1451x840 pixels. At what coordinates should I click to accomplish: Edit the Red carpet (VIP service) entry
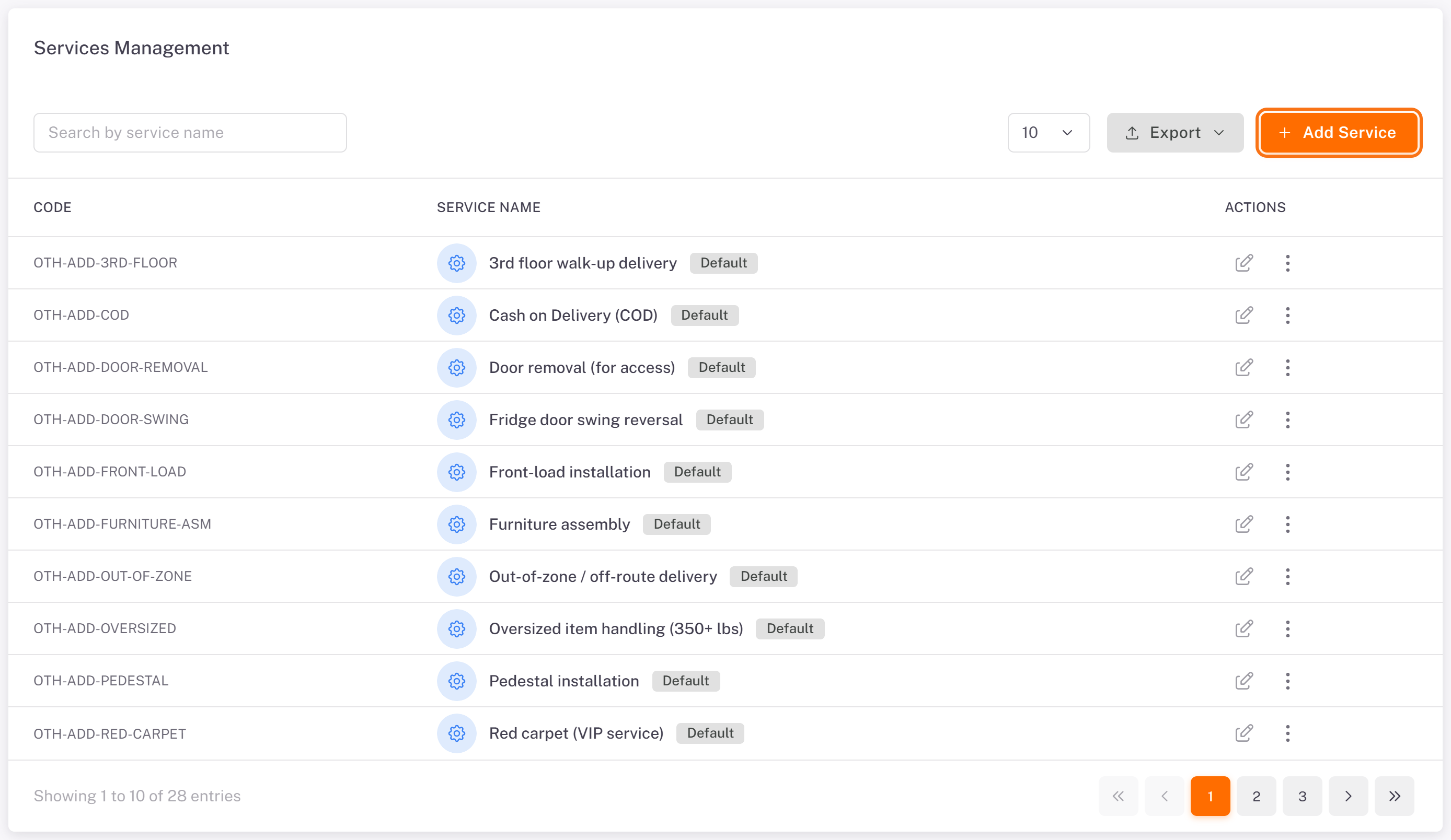1243,733
